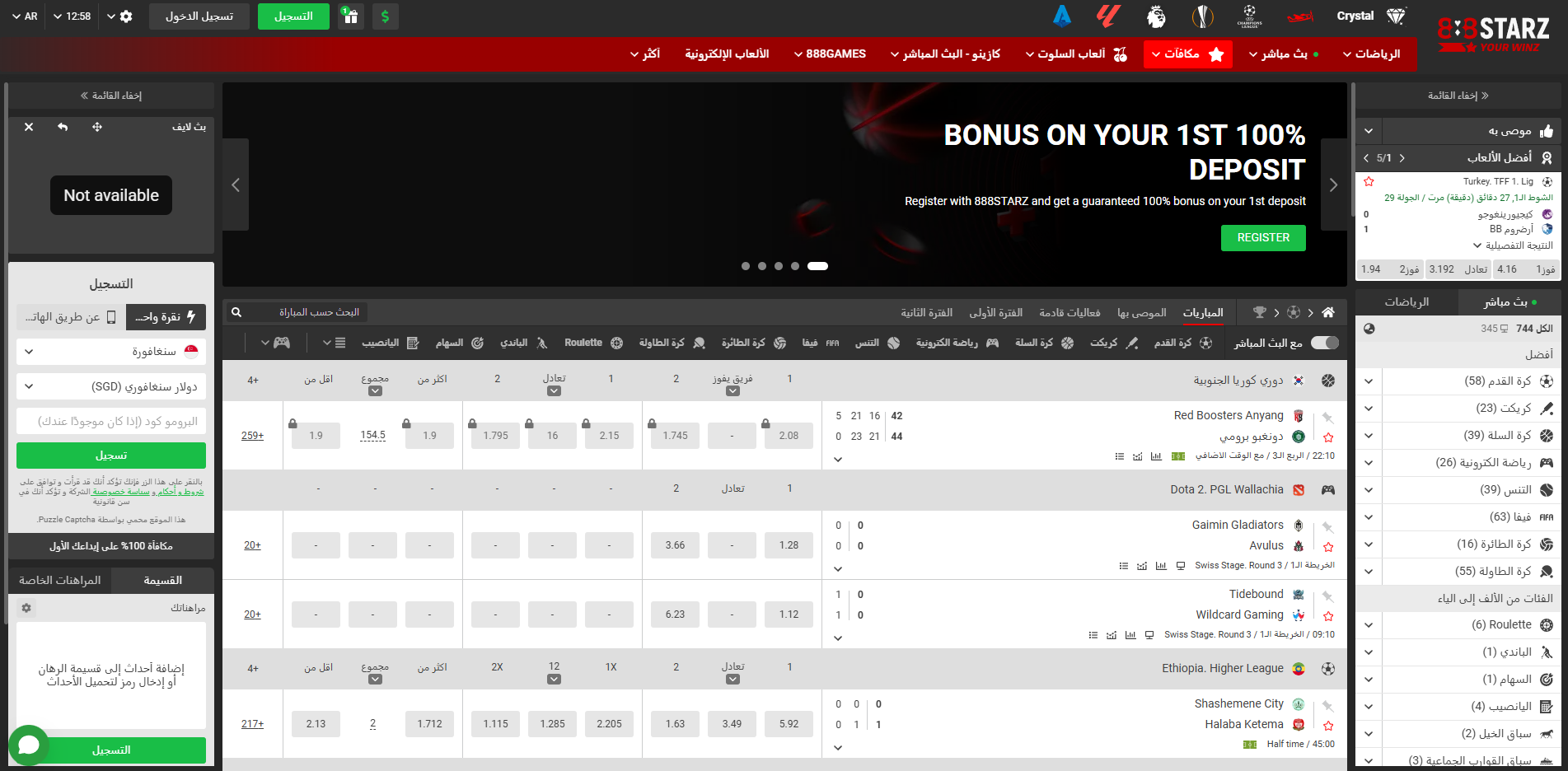Open the search matches magnifier icon
The width and height of the screenshot is (1568, 771).
point(236,312)
